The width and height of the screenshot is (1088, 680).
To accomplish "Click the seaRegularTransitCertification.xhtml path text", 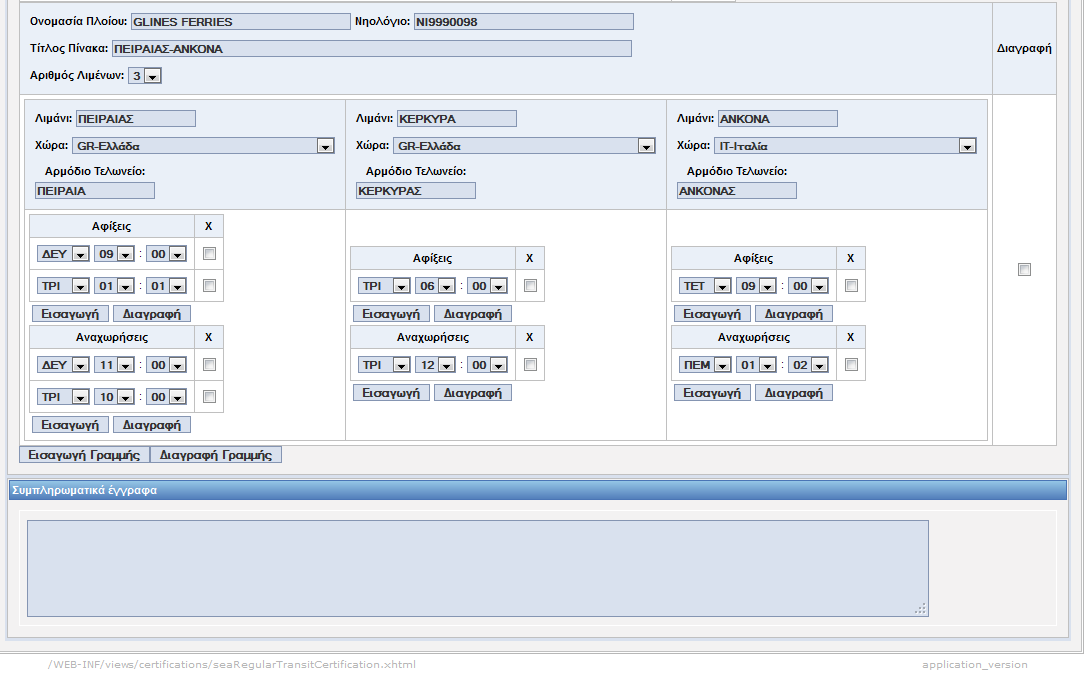I will pos(232,664).
